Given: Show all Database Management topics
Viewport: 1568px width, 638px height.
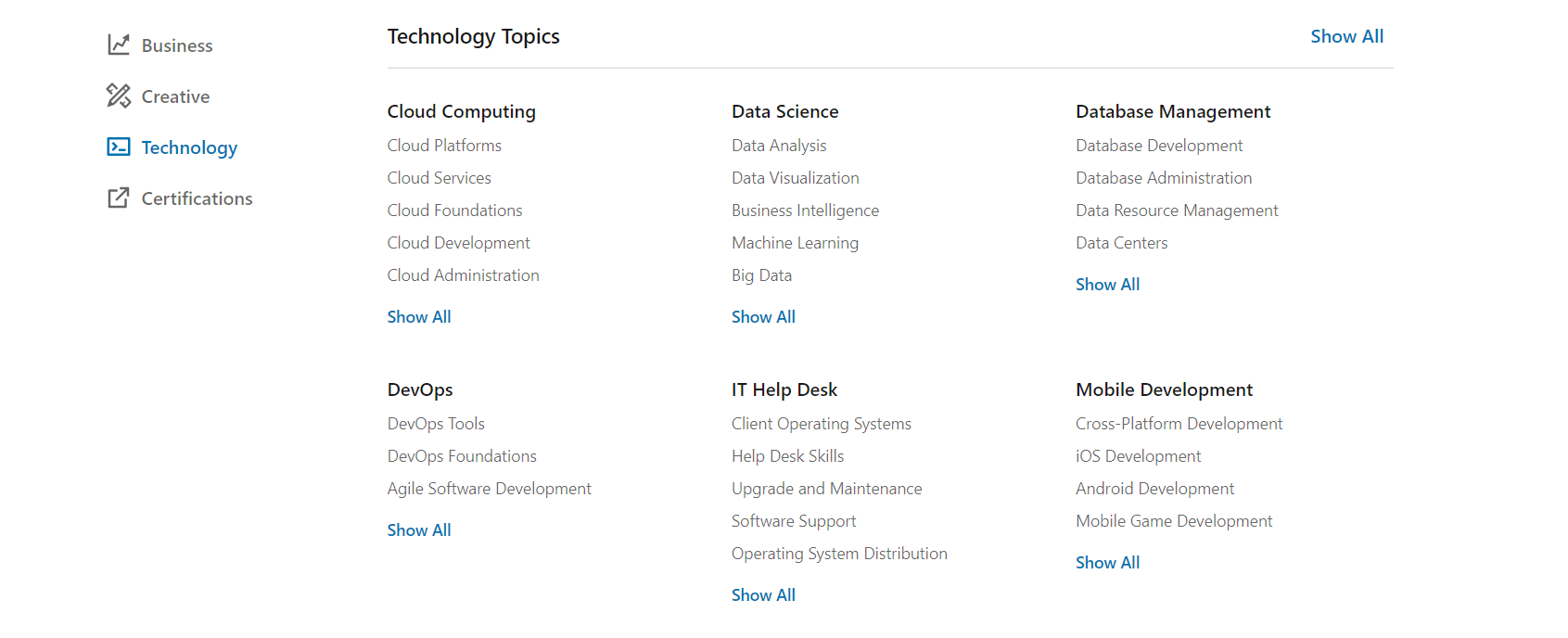Looking at the screenshot, I should tap(1107, 285).
